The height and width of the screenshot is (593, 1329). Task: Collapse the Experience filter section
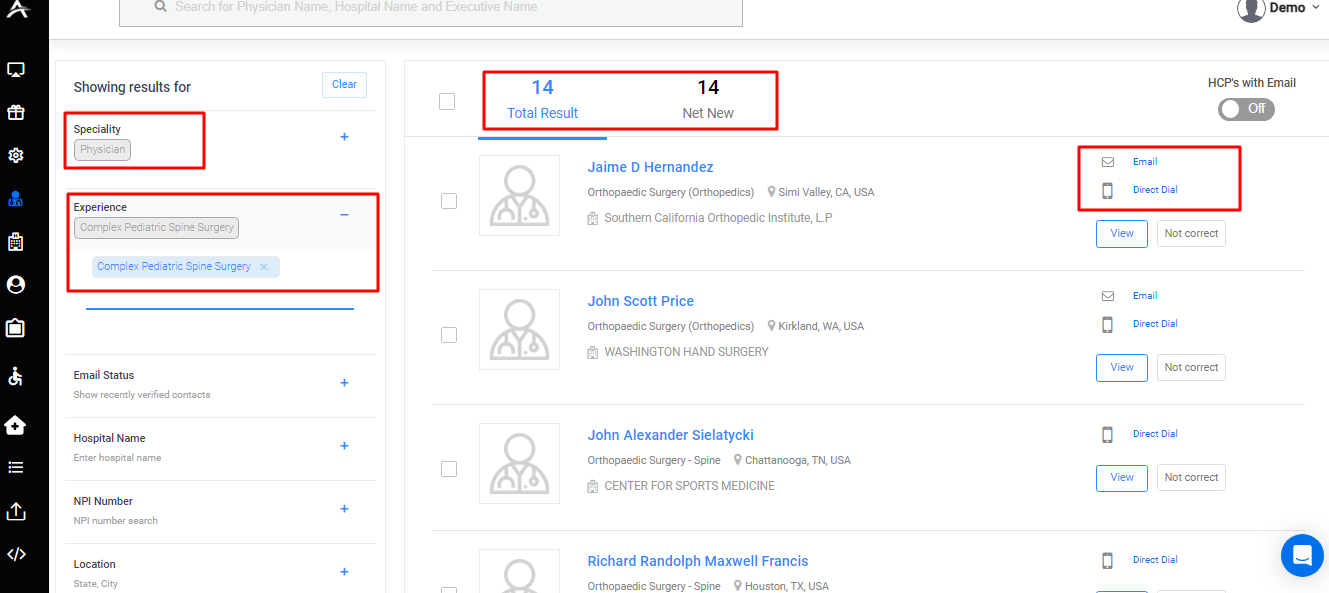(344, 215)
